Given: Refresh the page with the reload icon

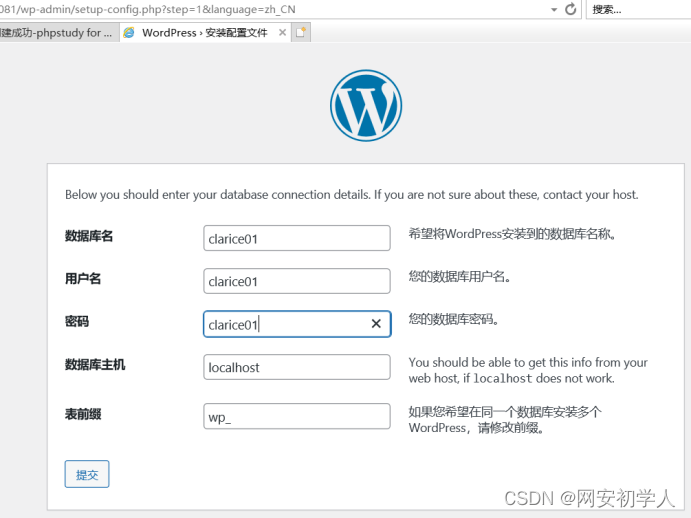Looking at the screenshot, I should click(570, 9).
